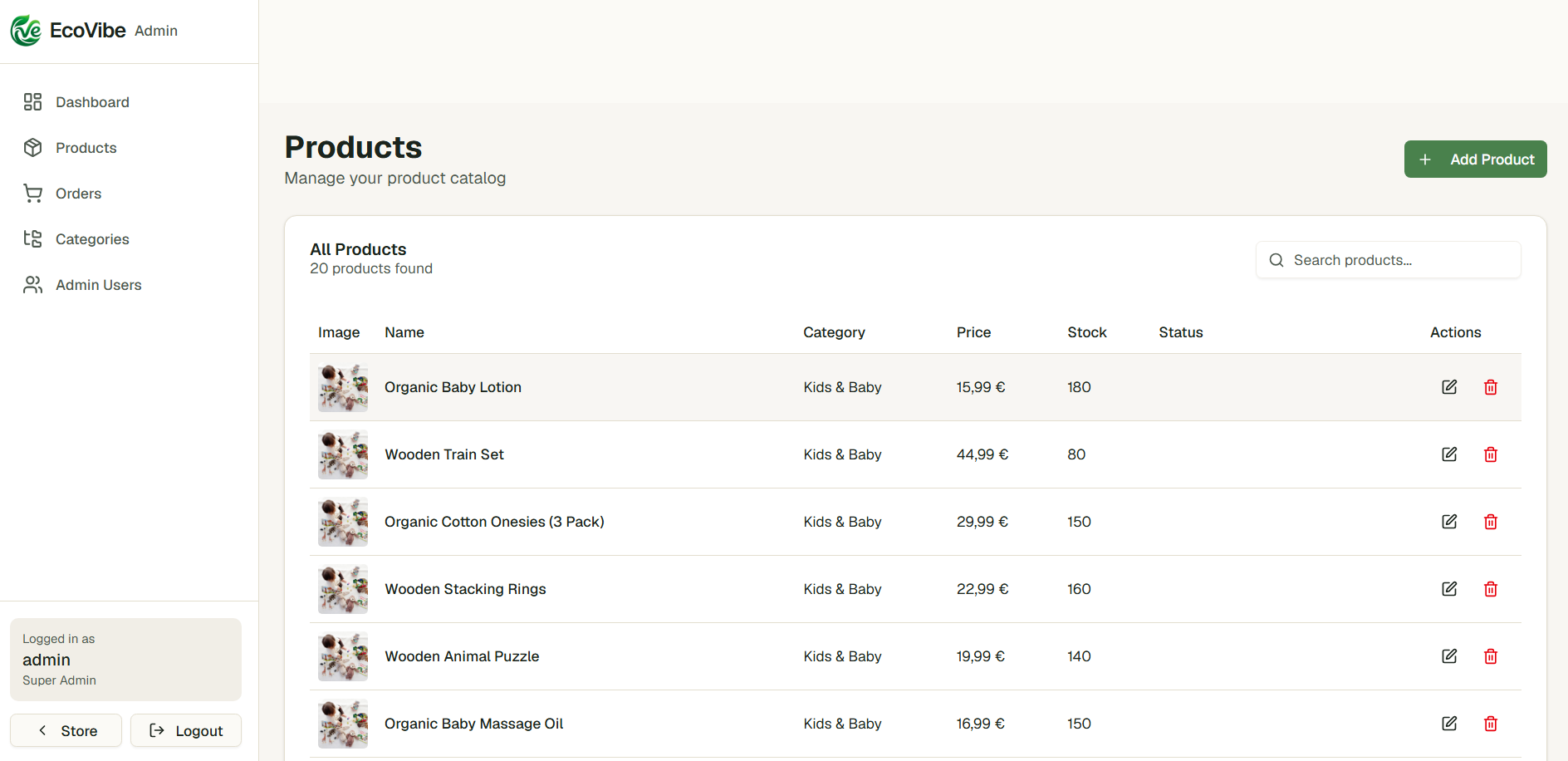This screenshot has width=1568, height=761.
Task: Click the admin username in sidebar
Action: click(x=47, y=660)
